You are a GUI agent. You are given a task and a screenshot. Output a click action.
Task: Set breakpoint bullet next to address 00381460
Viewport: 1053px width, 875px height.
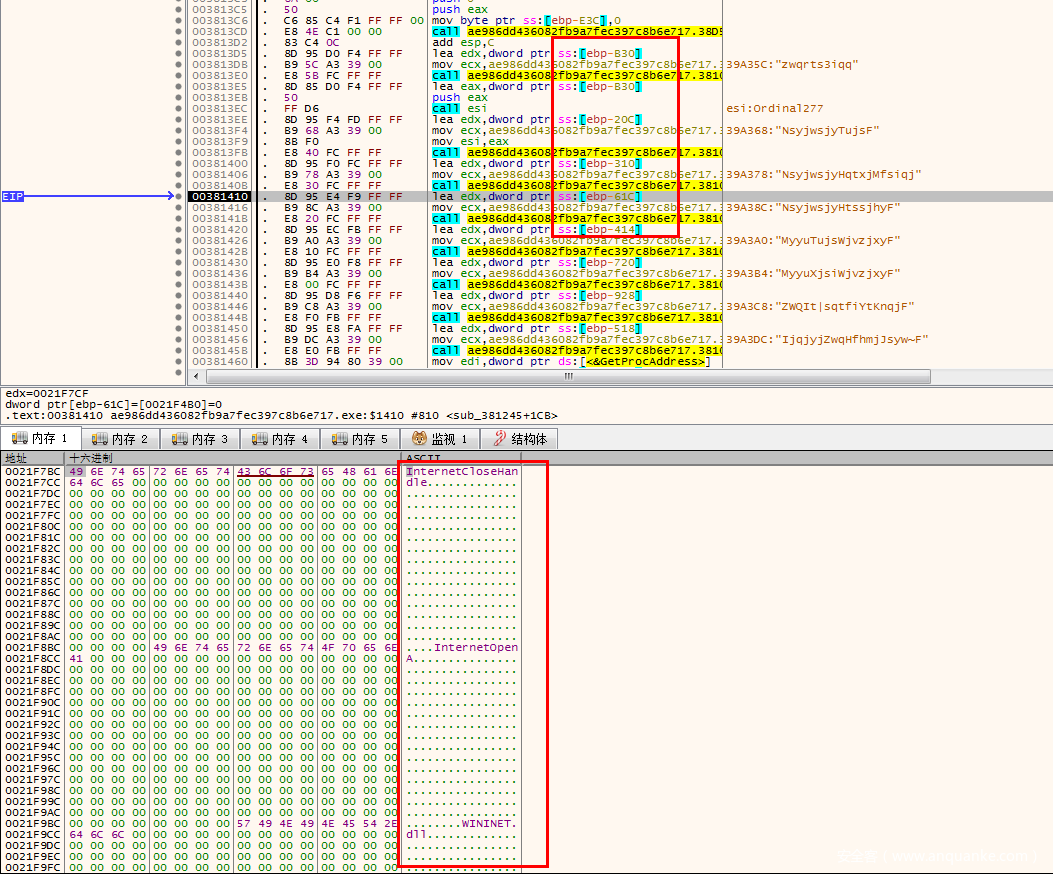(178, 361)
